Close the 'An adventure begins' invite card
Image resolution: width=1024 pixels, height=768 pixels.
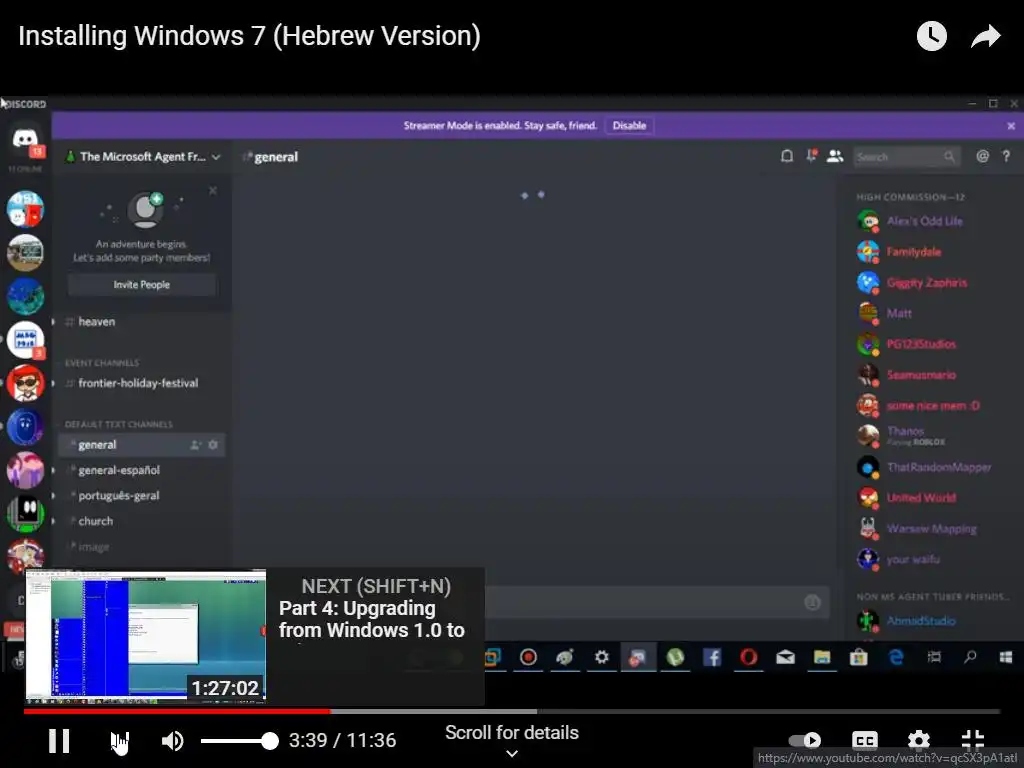pyautogui.click(x=213, y=191)
